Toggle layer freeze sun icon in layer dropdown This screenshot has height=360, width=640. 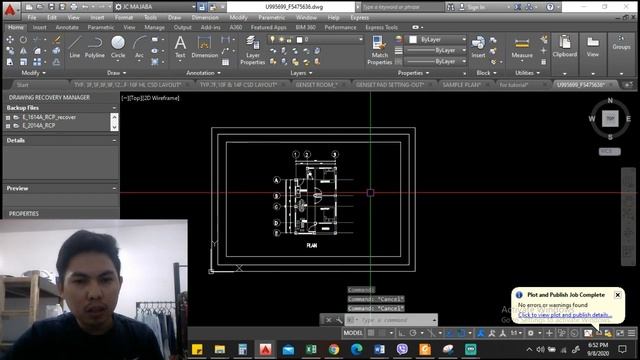[281, 40]
